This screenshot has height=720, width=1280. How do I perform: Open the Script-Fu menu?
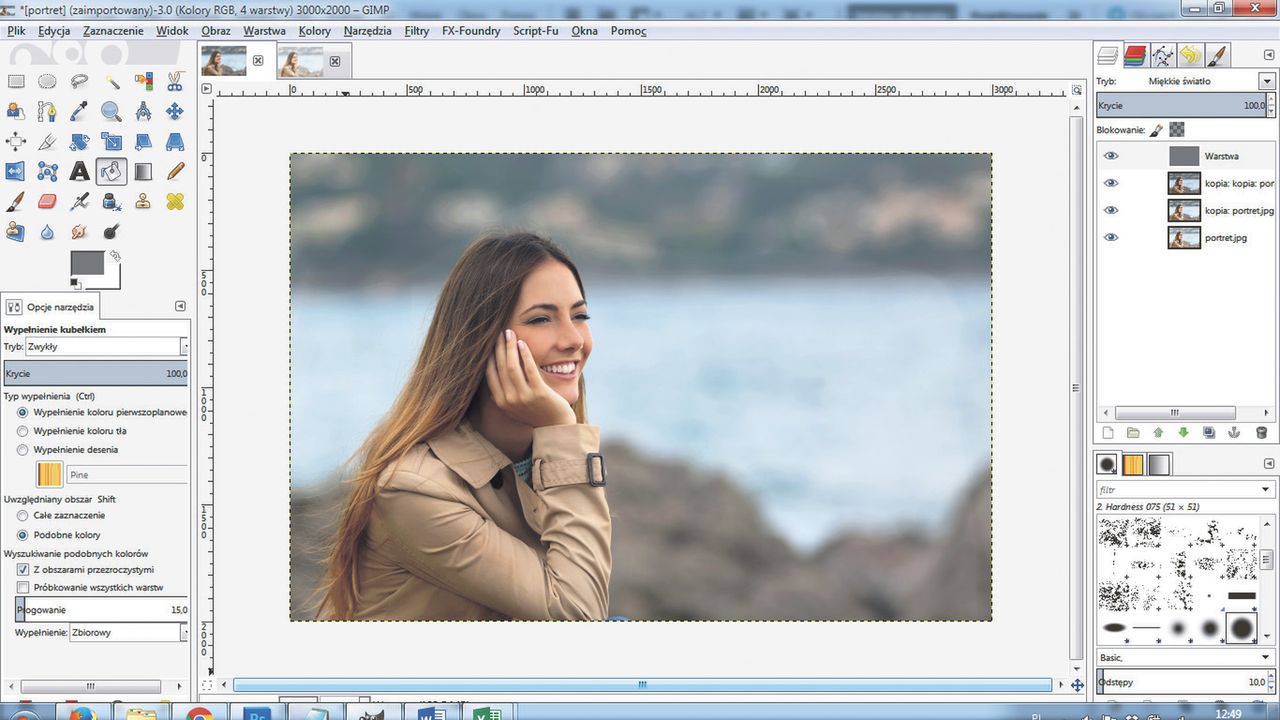(536, 31)
